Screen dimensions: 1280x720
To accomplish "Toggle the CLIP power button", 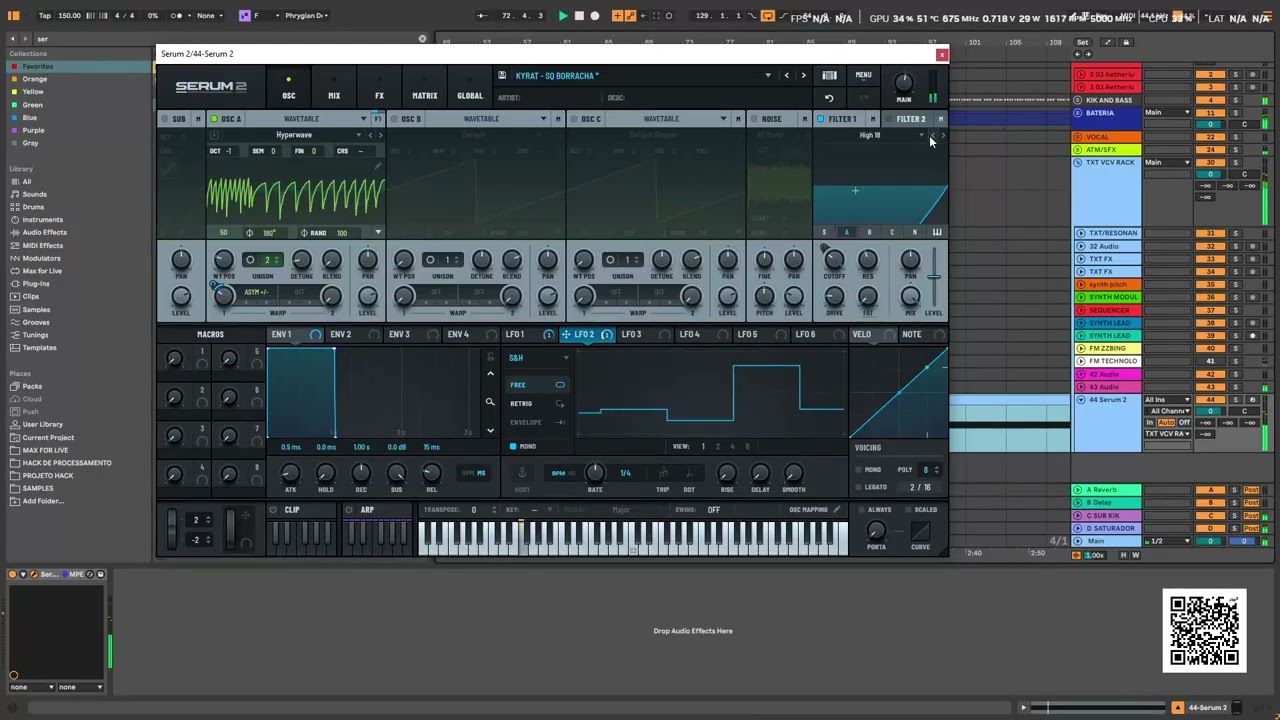I will tap(274, 510).
